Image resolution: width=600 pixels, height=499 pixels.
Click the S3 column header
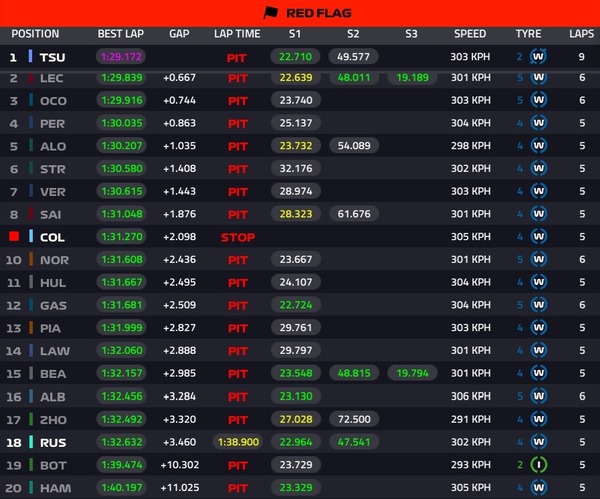point(411,34)
